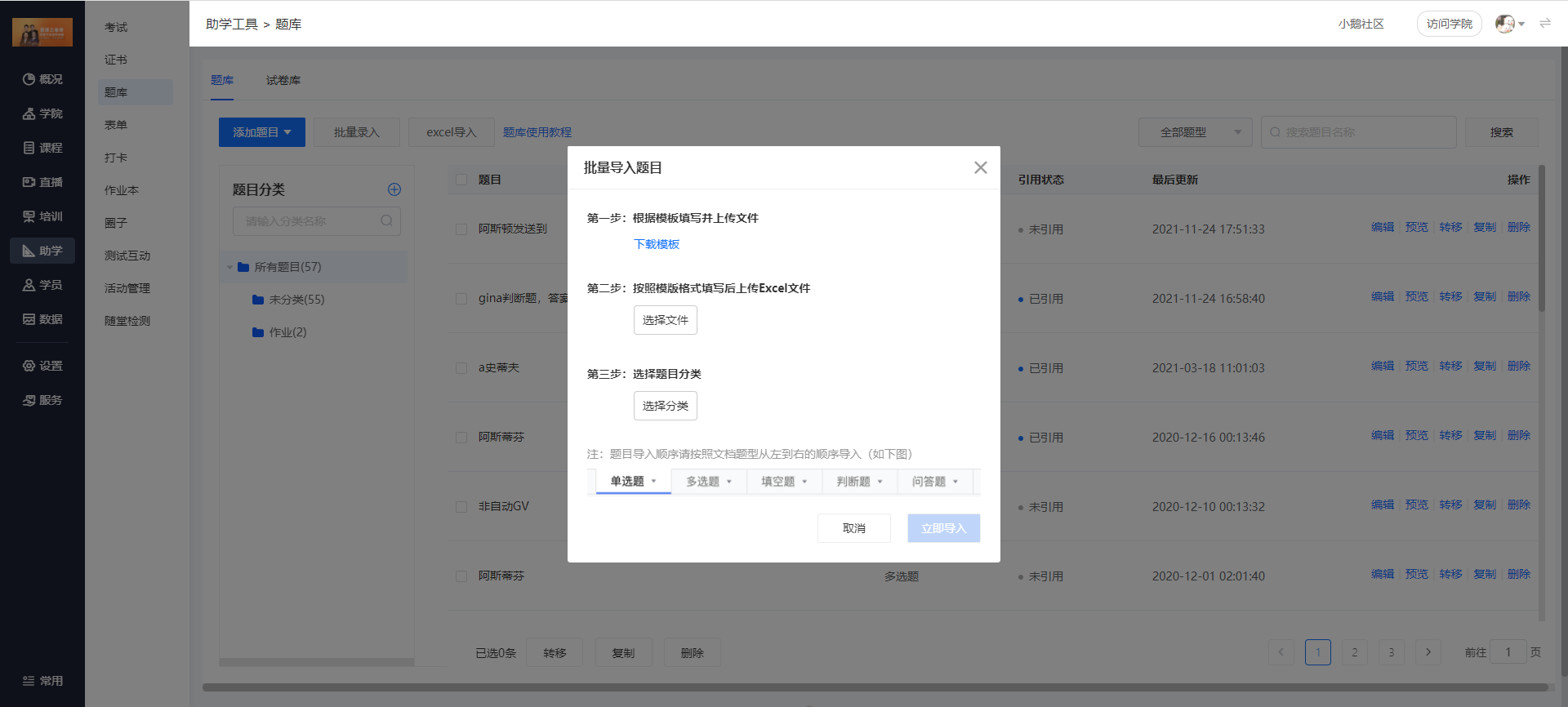
Task: Select the 多选题 sheet tab
Action: (x=708, y=482)
